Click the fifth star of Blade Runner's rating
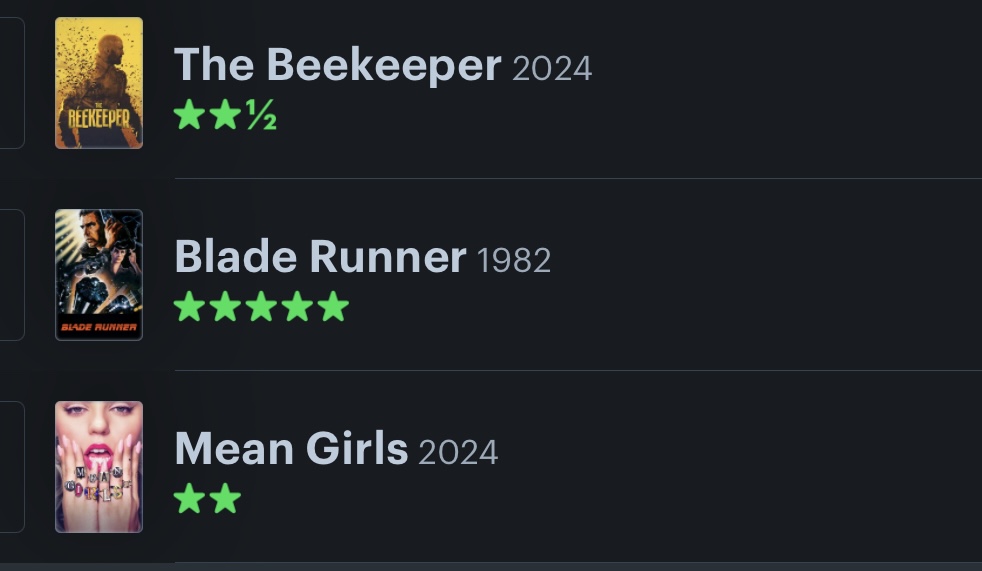This screenshot has width=982, height=571. tap(333, 307)
